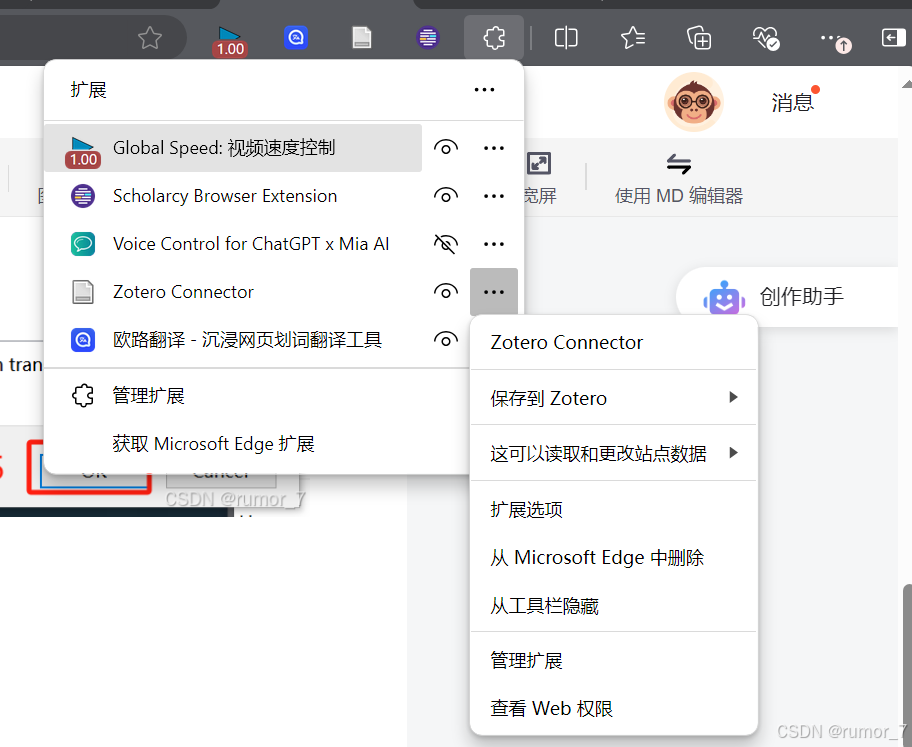Click the Scholarcy purple icon in toolbar

[428, 38]
